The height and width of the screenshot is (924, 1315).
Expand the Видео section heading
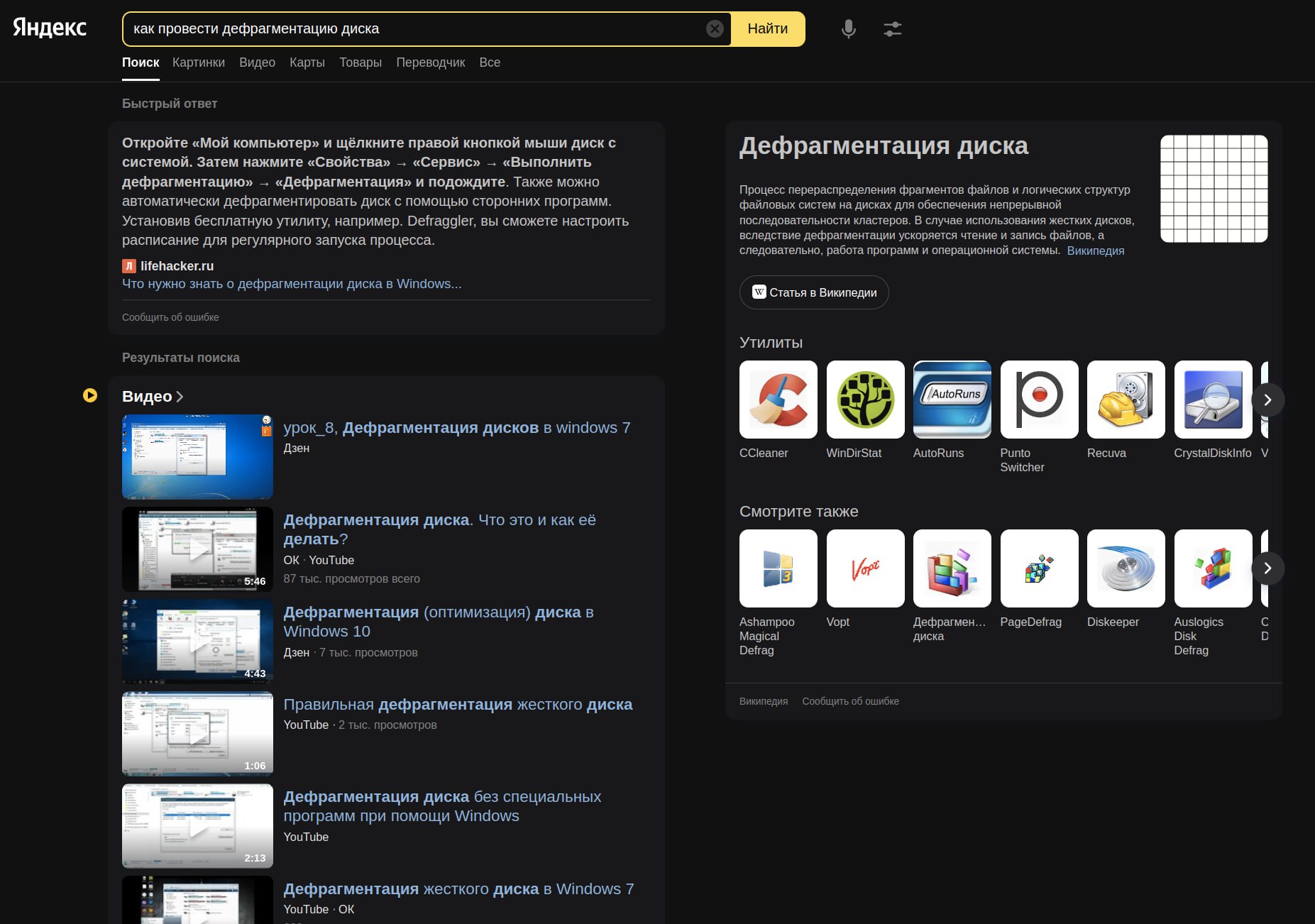[153, 396]
